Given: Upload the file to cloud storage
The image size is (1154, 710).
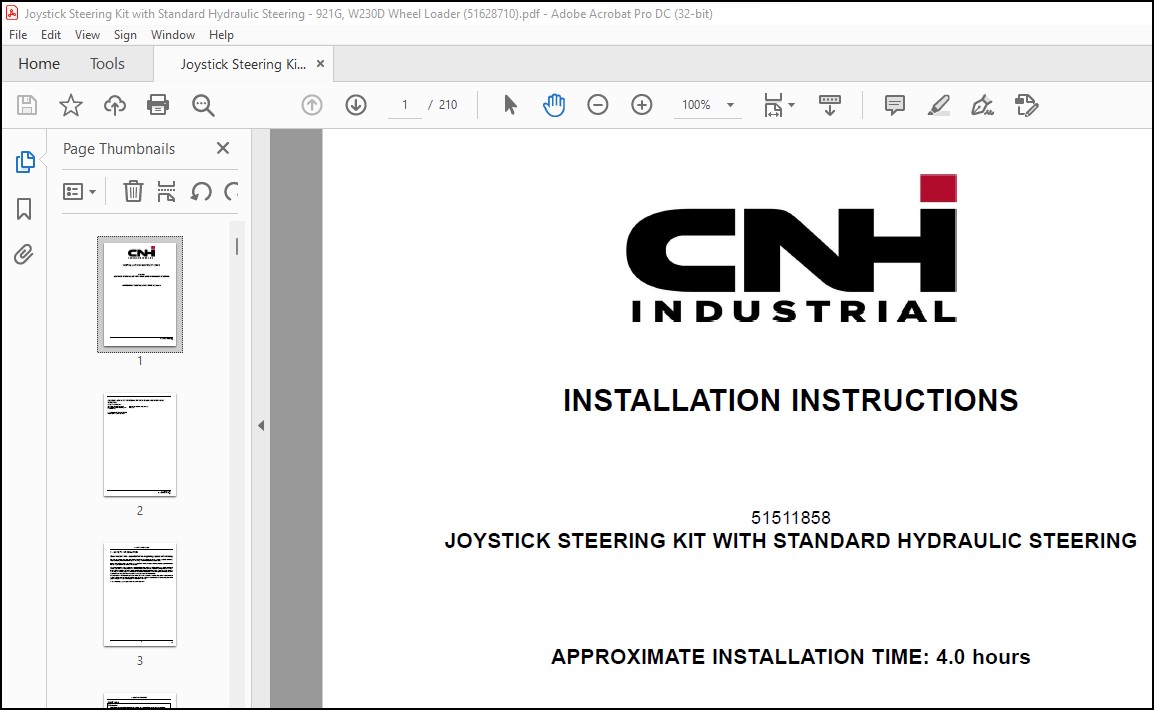Looking at the screenshot, I should [x=115, y=105].
